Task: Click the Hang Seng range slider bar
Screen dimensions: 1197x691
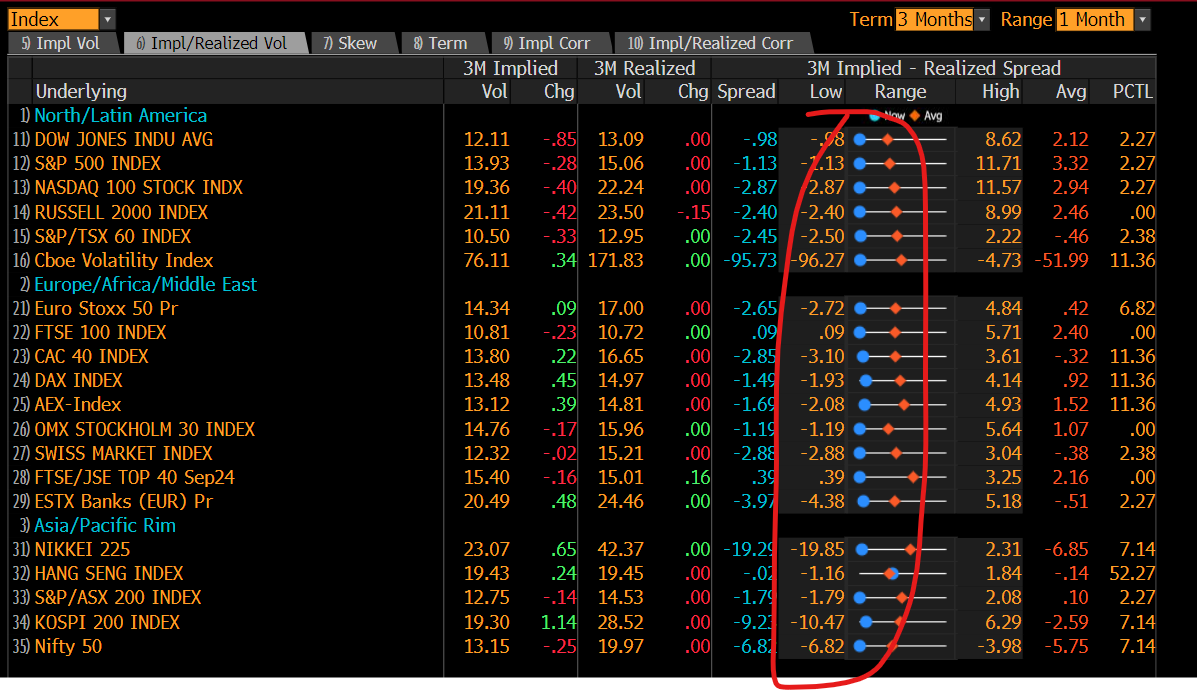Action: pos(901,573)
